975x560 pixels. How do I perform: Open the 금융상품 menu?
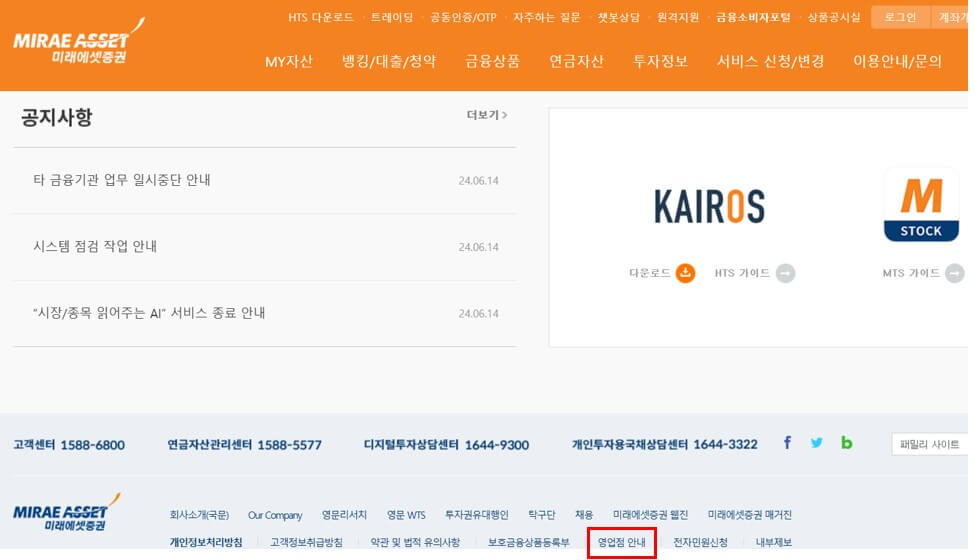[x=492, y=62]
